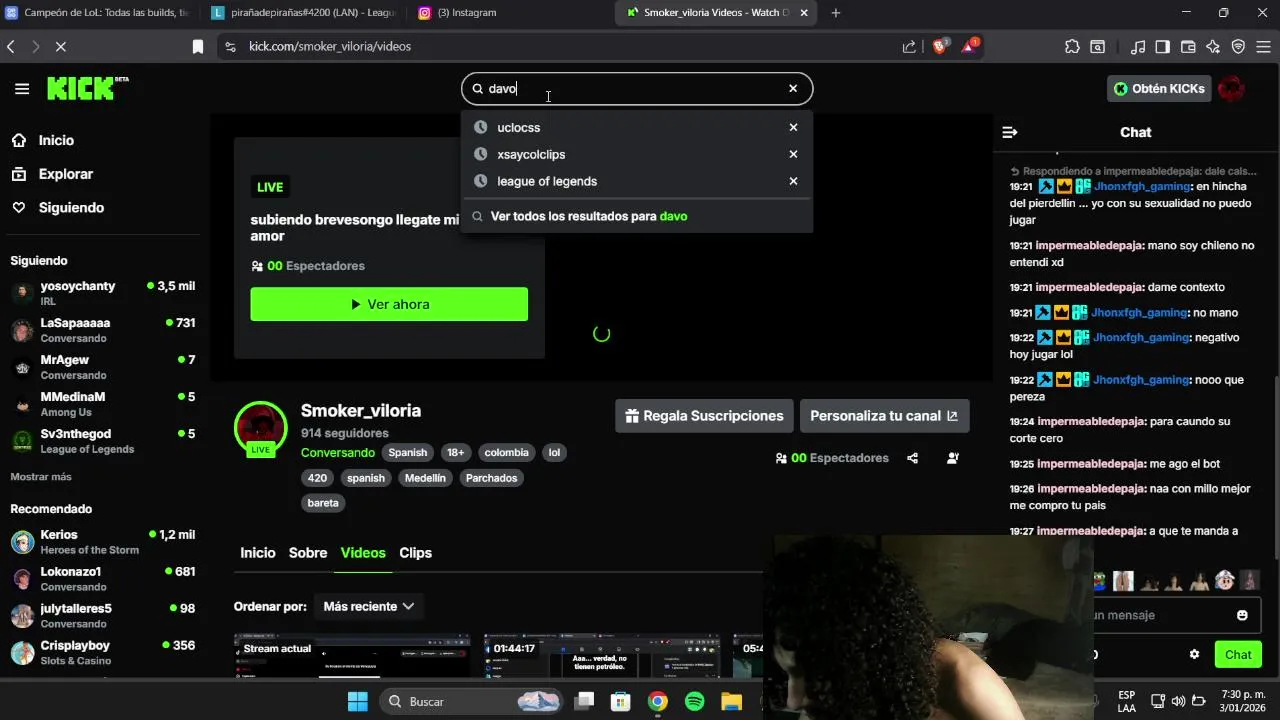Open chat settings gear icon
The width and height of the screenshot is (1280, 720).
point(1194,655)
